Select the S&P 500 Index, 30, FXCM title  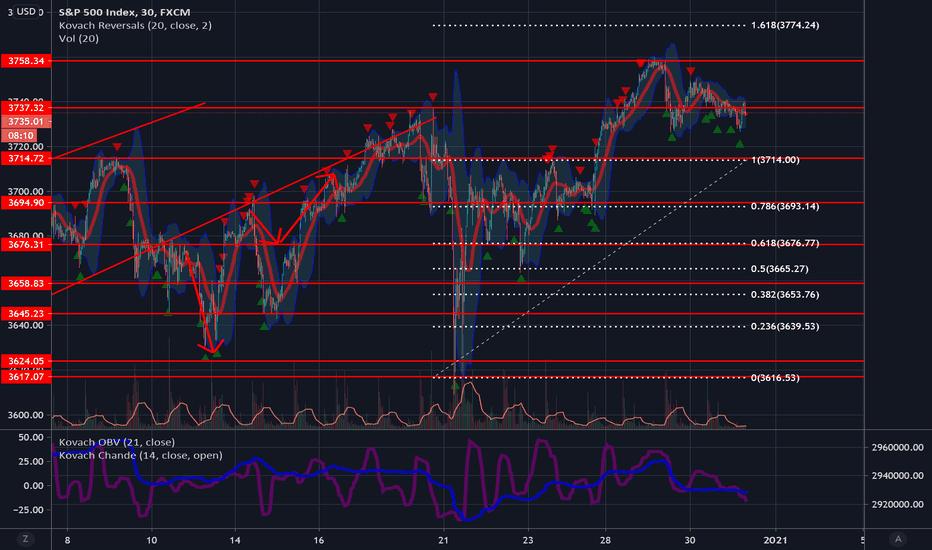point(124,12)
